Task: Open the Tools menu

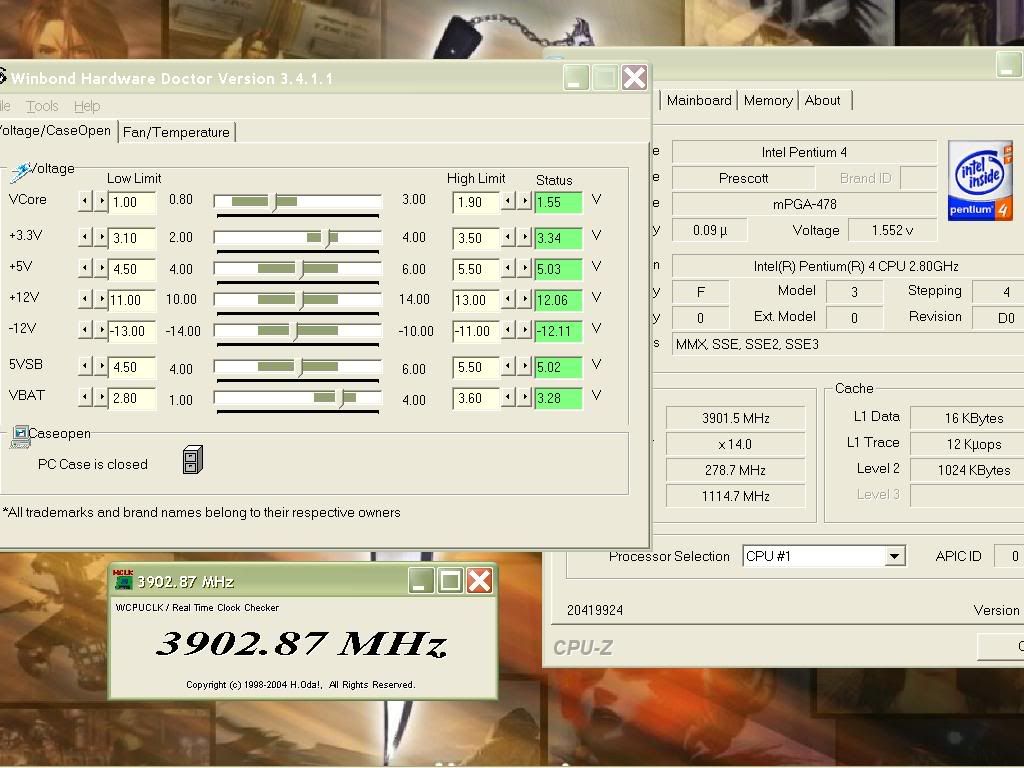Action: point(42,106)
